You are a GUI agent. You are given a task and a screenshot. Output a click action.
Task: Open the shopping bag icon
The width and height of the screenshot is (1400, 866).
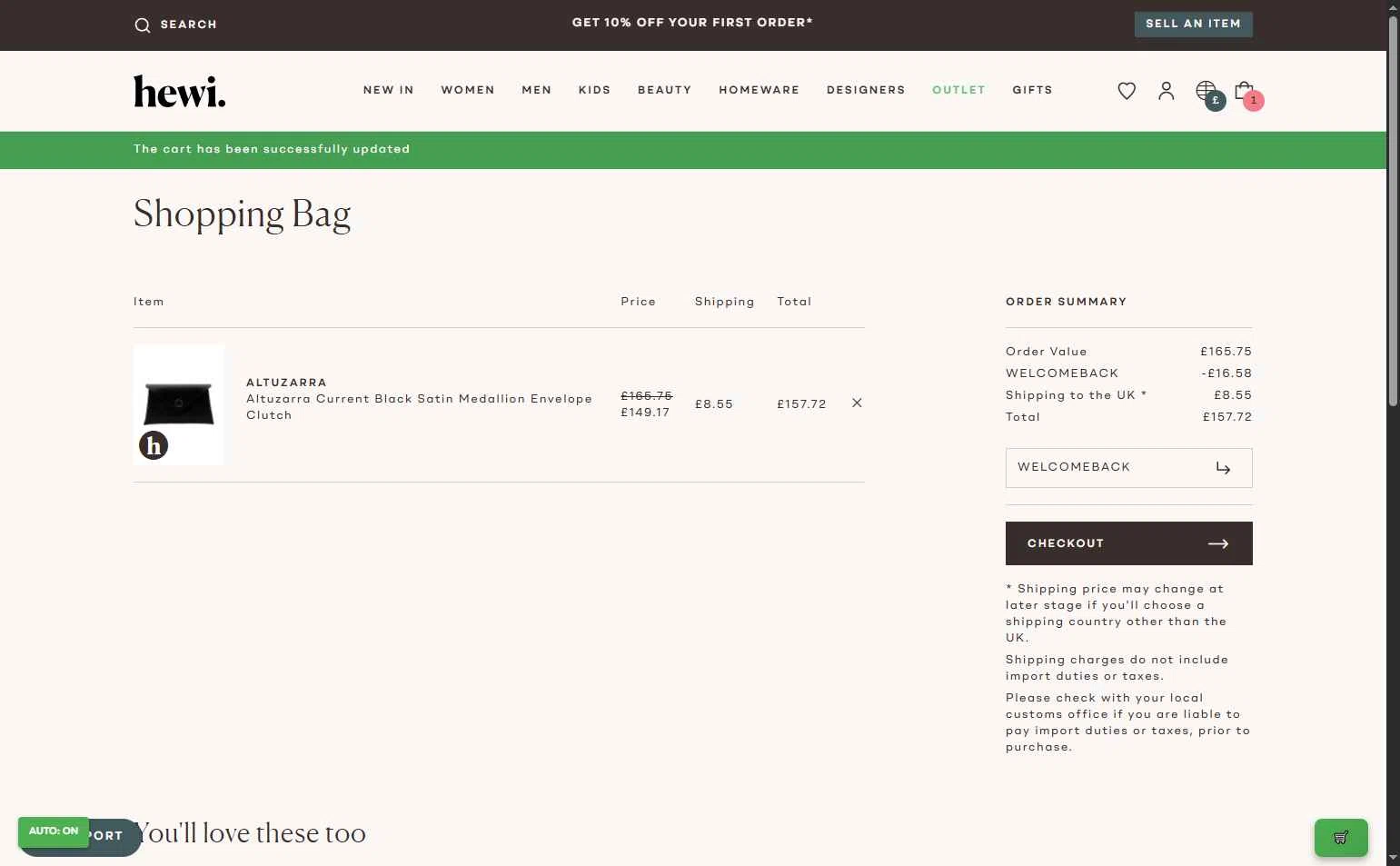[x=1246, y=91]
